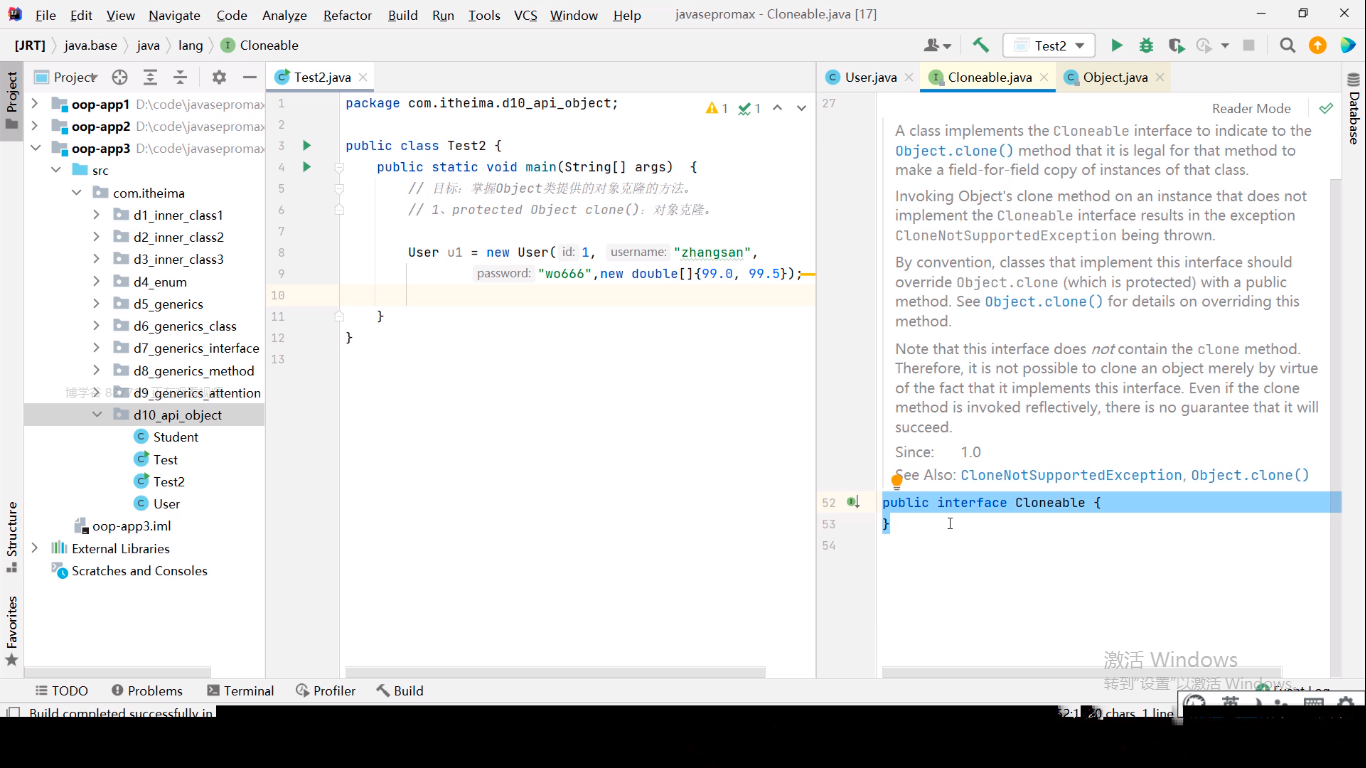This screenshot has width=1366, height=768.
Task: Start debugging with the bug icon
Action: tap(1146, 45)
